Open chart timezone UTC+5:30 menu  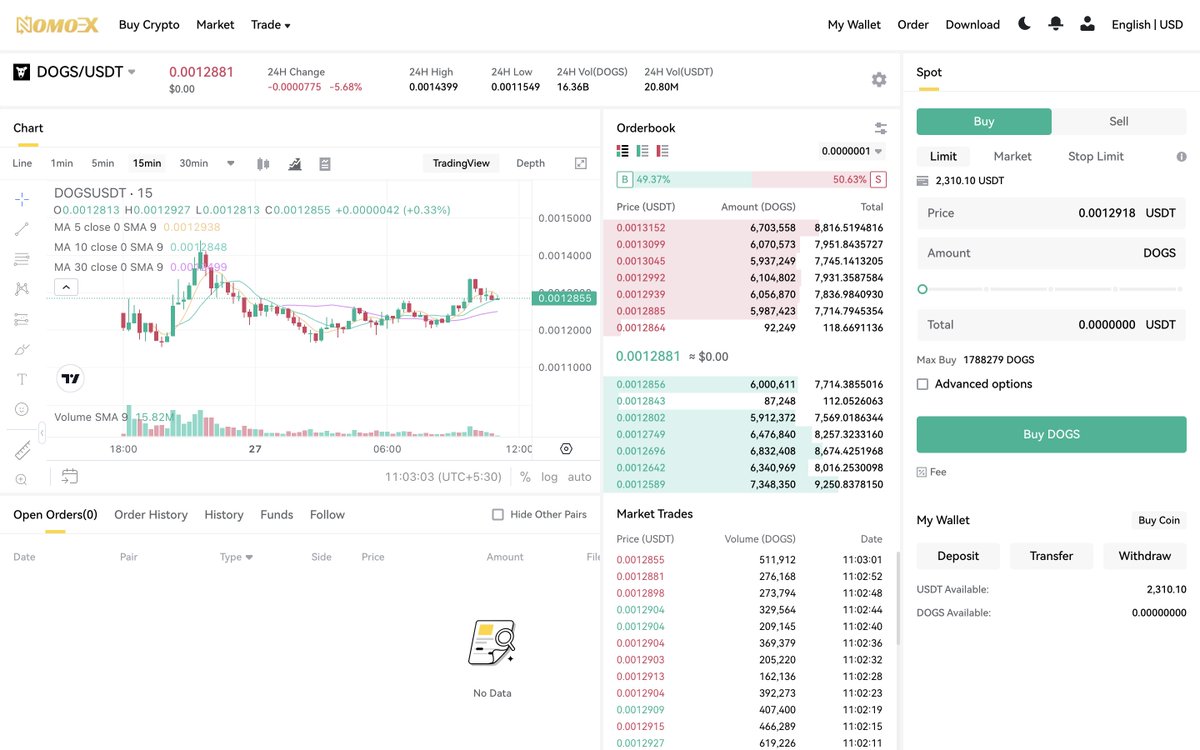tap(443, 477)
